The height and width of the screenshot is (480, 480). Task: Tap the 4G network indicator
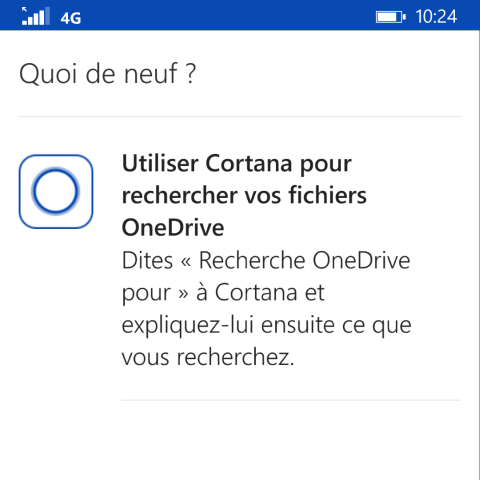pos(71,18)
